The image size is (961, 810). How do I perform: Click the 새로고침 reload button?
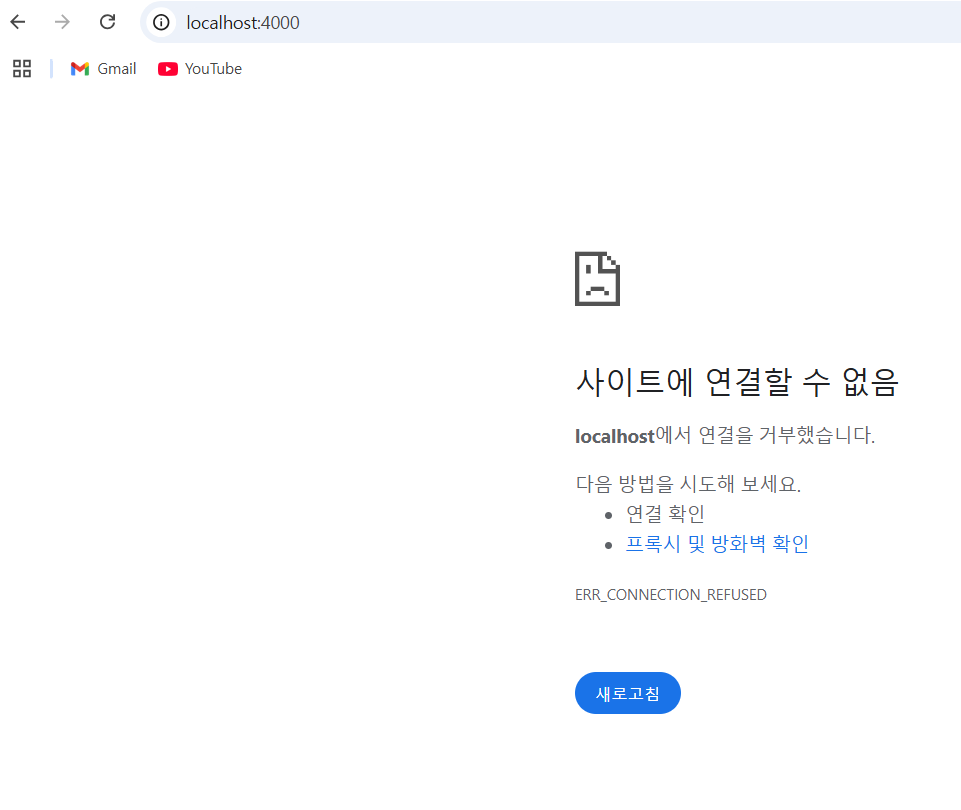628,693
